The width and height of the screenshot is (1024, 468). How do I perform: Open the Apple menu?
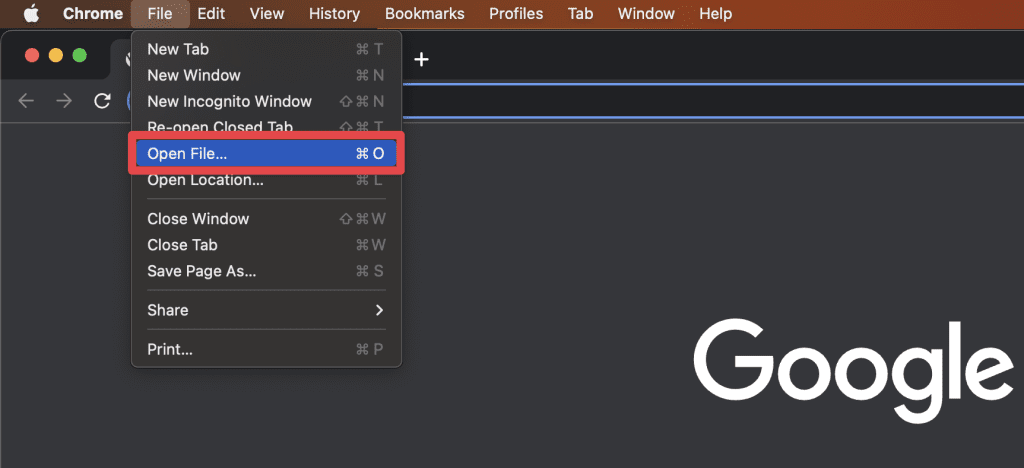coord(31,14)
